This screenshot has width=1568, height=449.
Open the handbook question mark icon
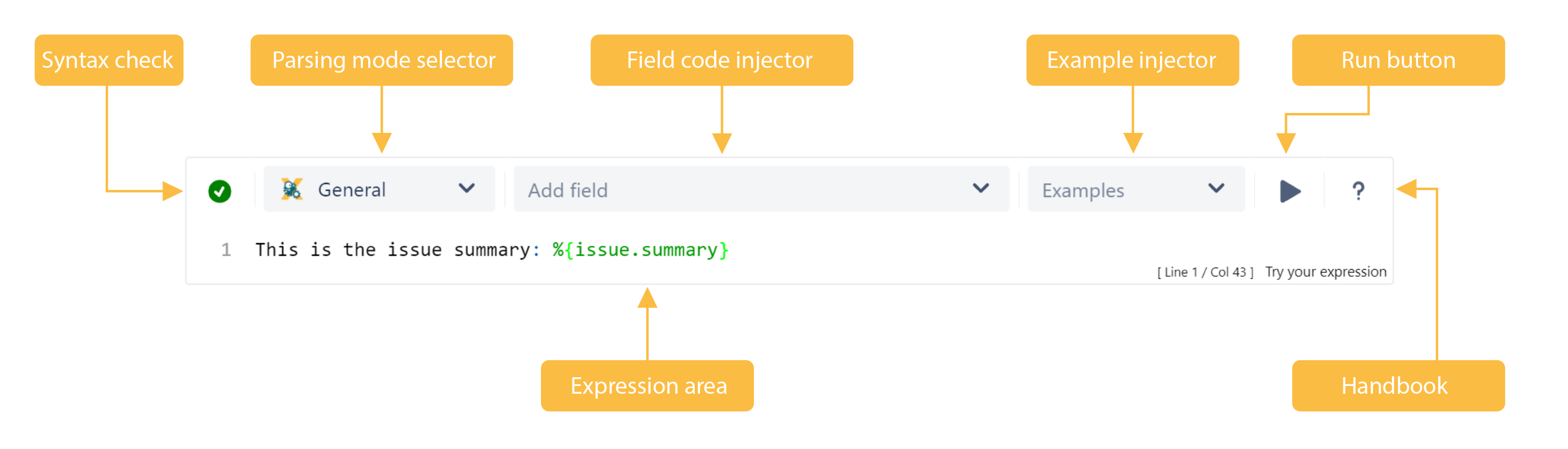click(x=1358, y=191)
